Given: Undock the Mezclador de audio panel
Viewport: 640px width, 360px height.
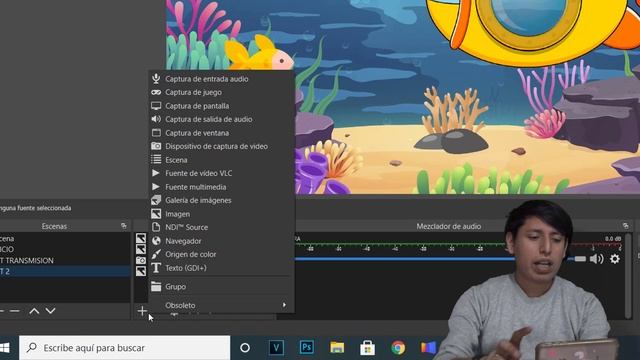Looking at the screenshot, I should (x=625, y=226).
